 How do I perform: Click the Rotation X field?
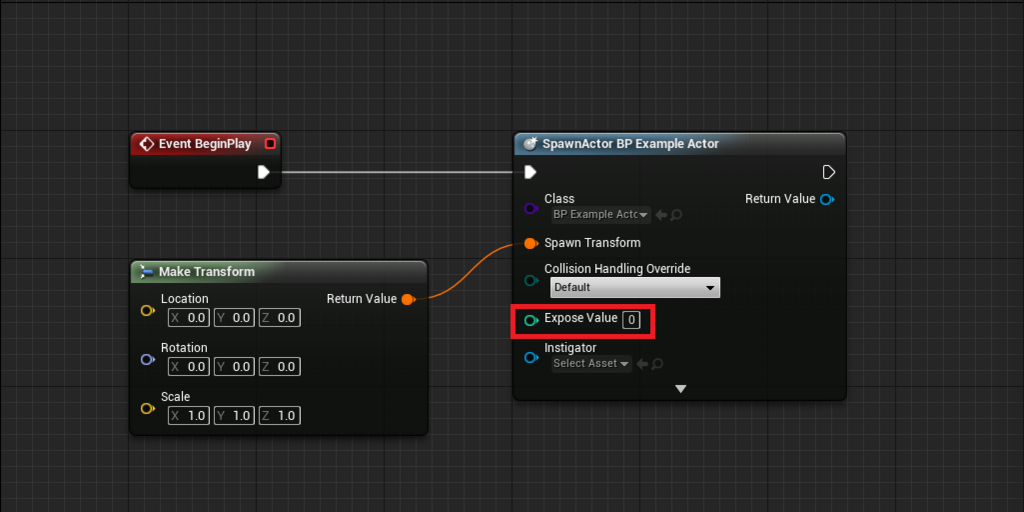coord(189,367)
